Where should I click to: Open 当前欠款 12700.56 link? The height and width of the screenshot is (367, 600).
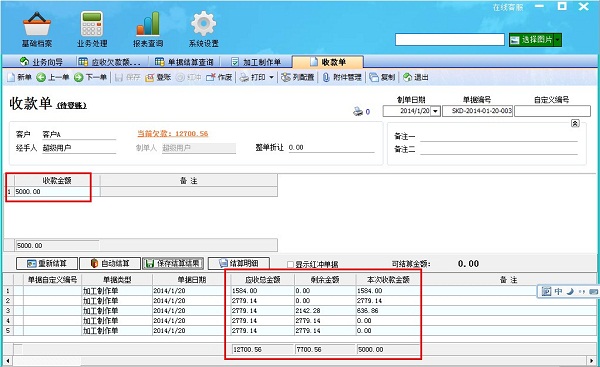point(173,134)
